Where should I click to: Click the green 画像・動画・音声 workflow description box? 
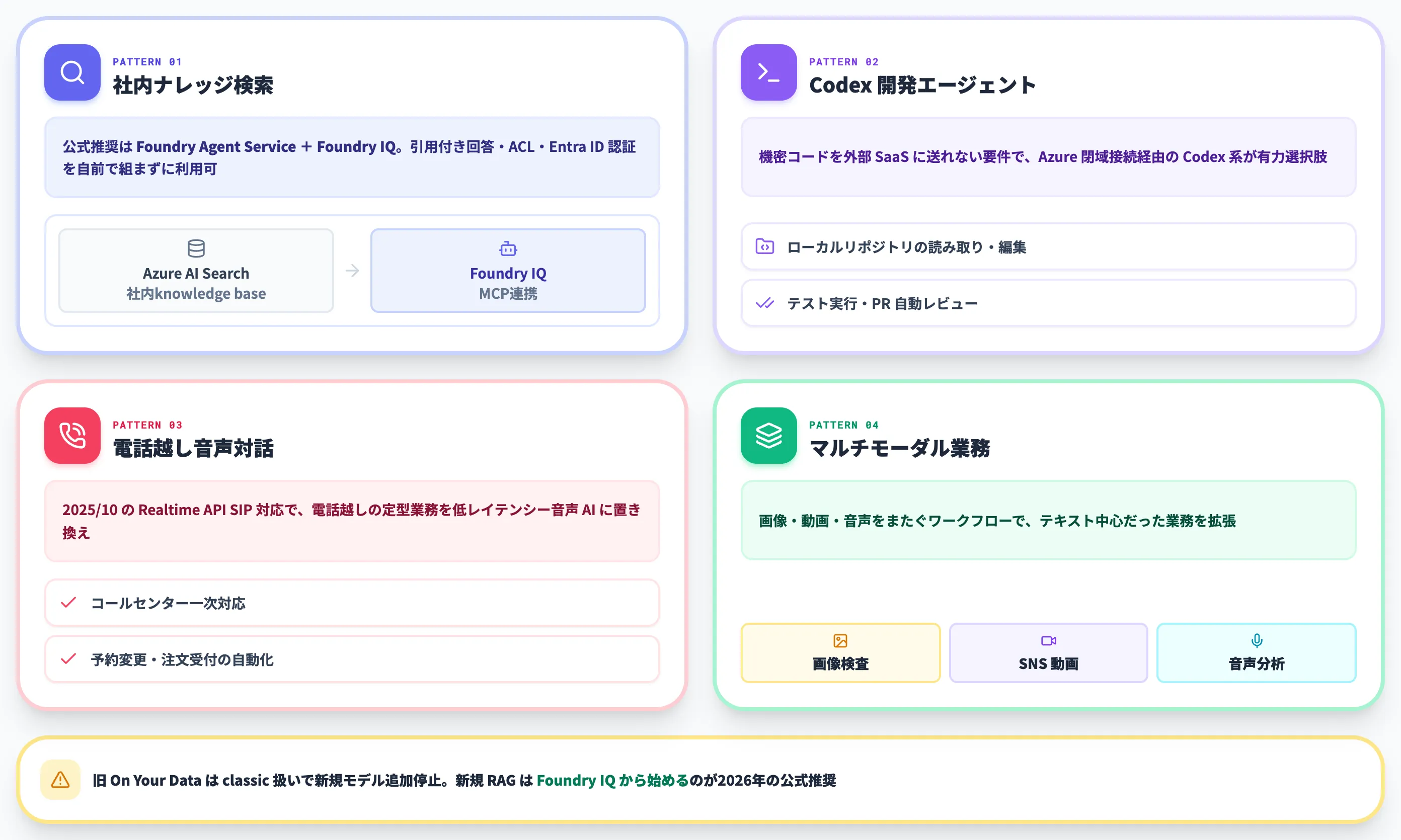(1048, 520)
